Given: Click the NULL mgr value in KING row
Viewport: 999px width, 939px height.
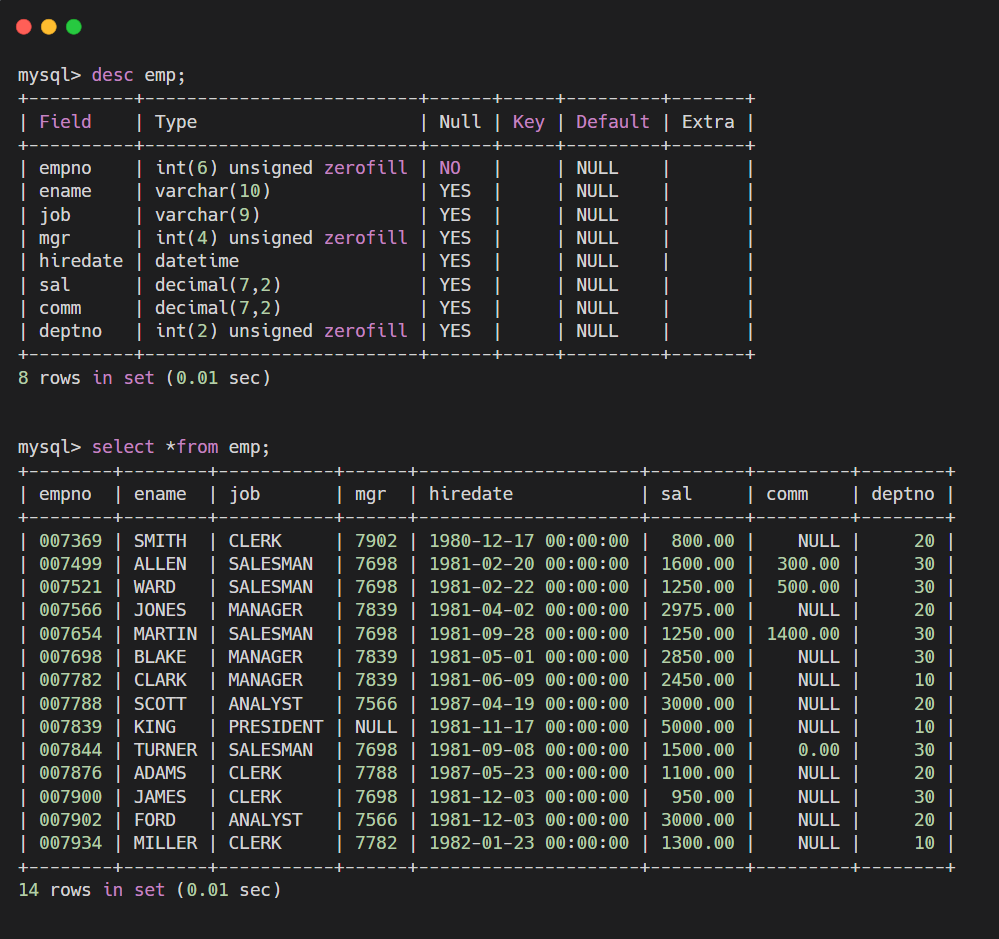Looking at the screenshot, I should (x=376, y=728).
